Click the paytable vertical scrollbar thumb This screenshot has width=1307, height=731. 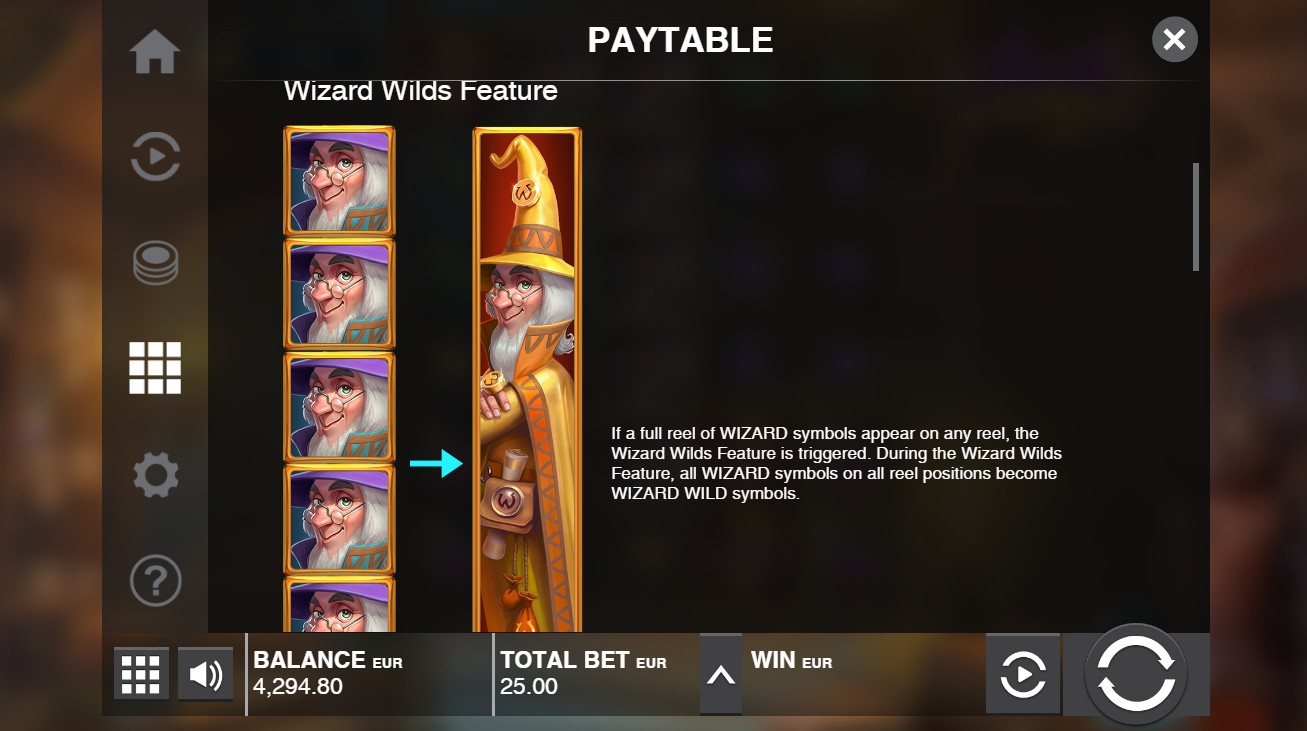click(x=1196, y=216)
